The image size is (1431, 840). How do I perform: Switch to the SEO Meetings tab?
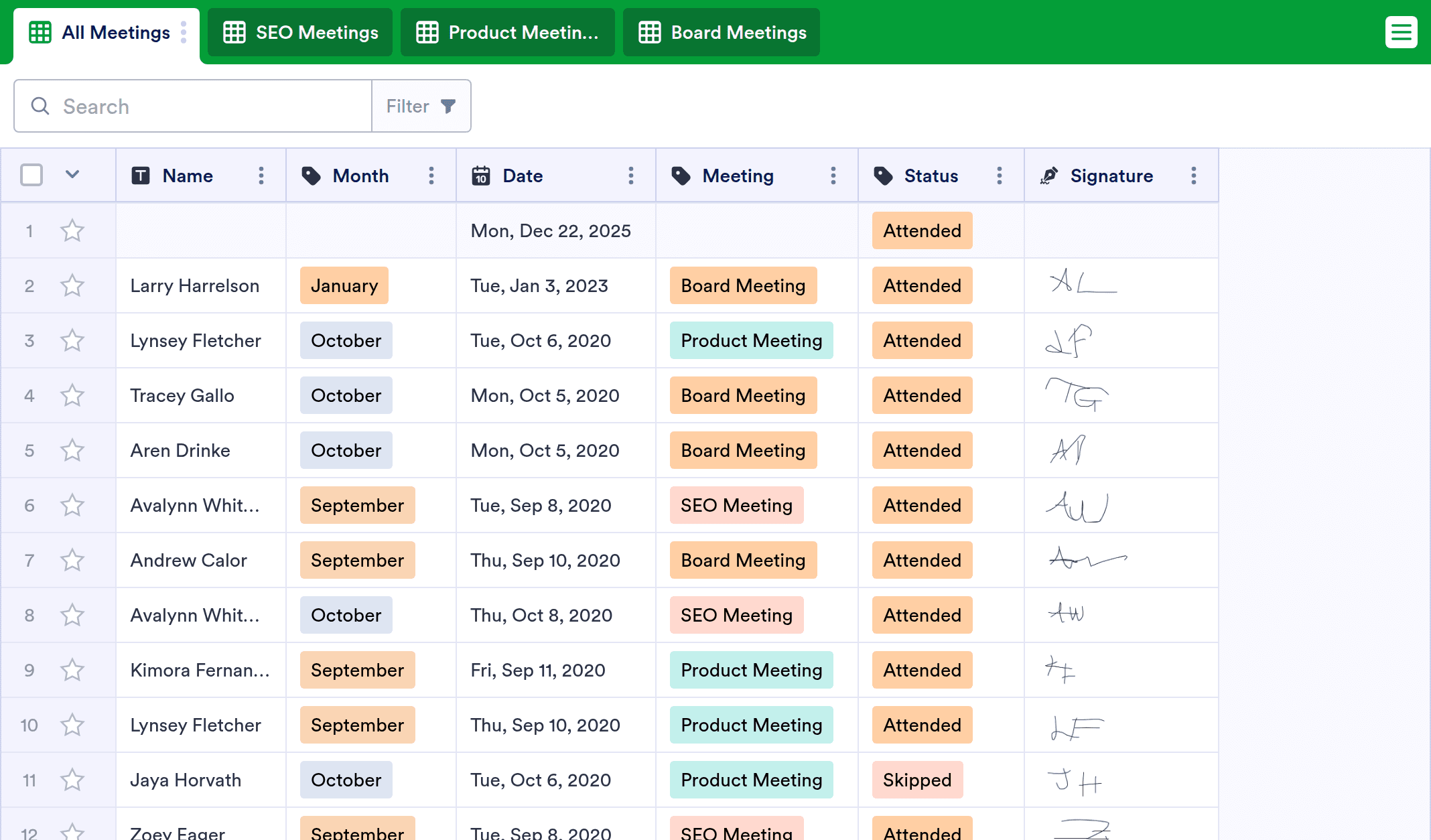click(x=300, y=32)
